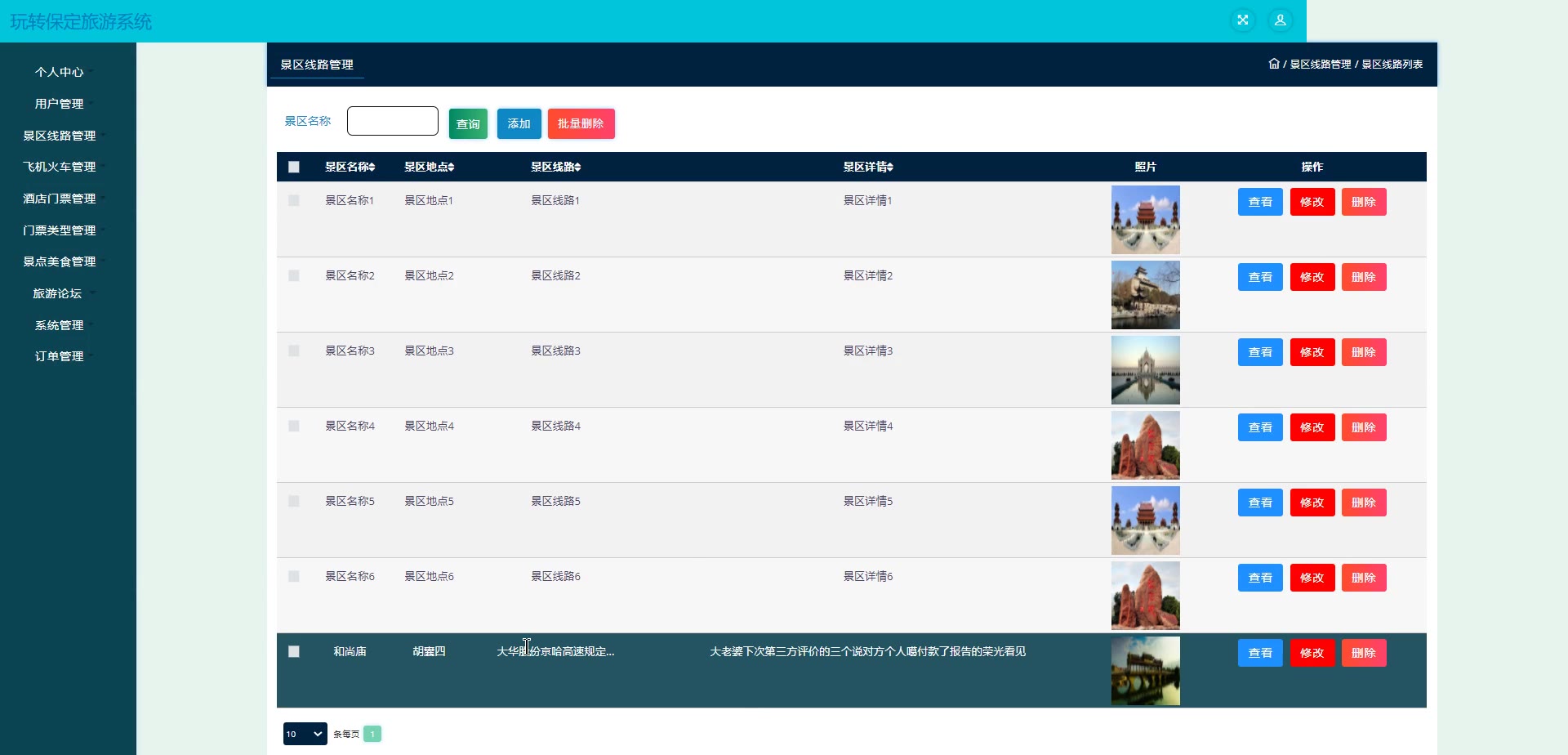Click the 景区名称 search input field
Viewport: 1568px width, 755px height.
tap(393, 121)
